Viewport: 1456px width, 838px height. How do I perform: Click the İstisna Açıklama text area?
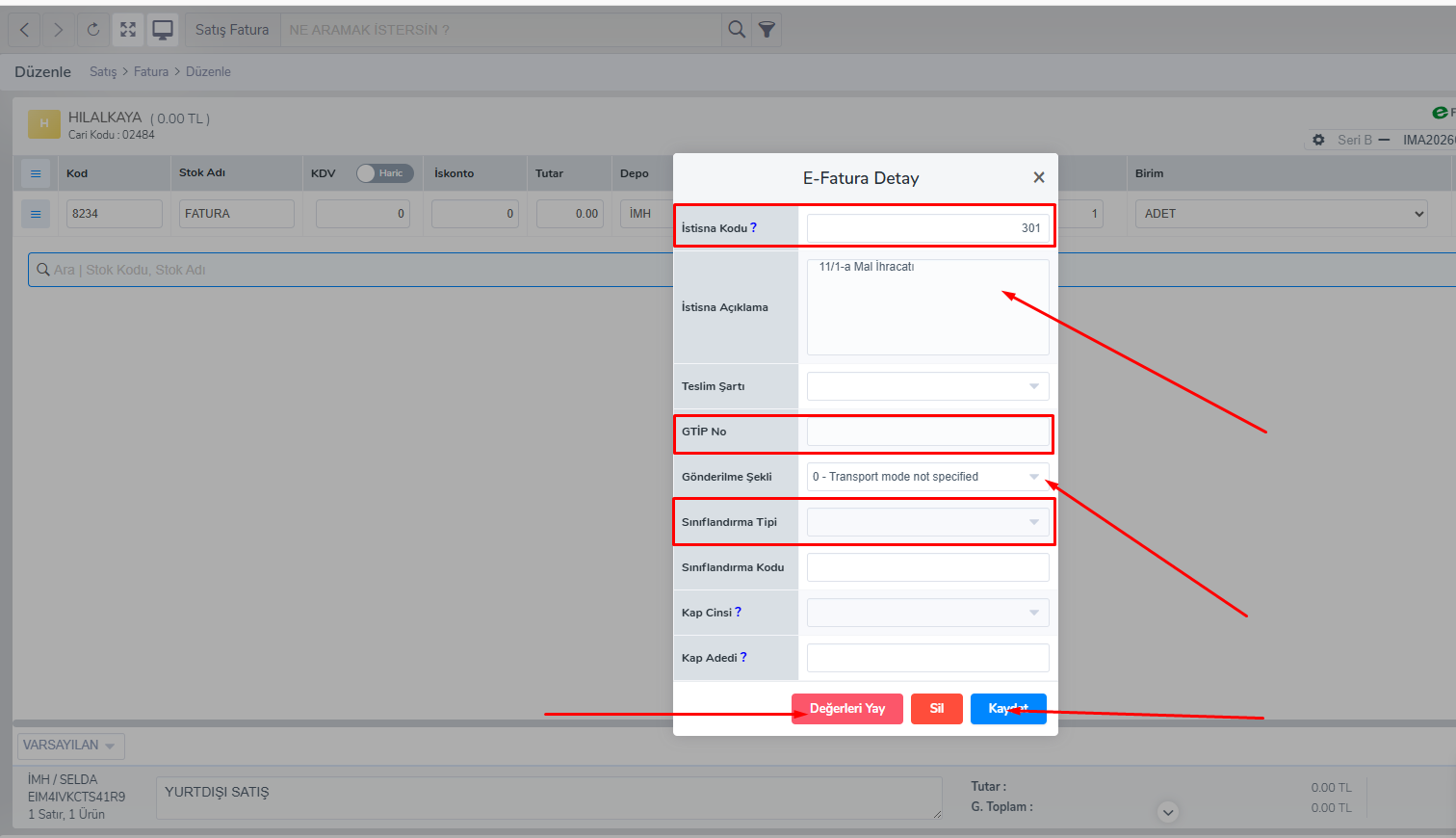click(928, 307)
